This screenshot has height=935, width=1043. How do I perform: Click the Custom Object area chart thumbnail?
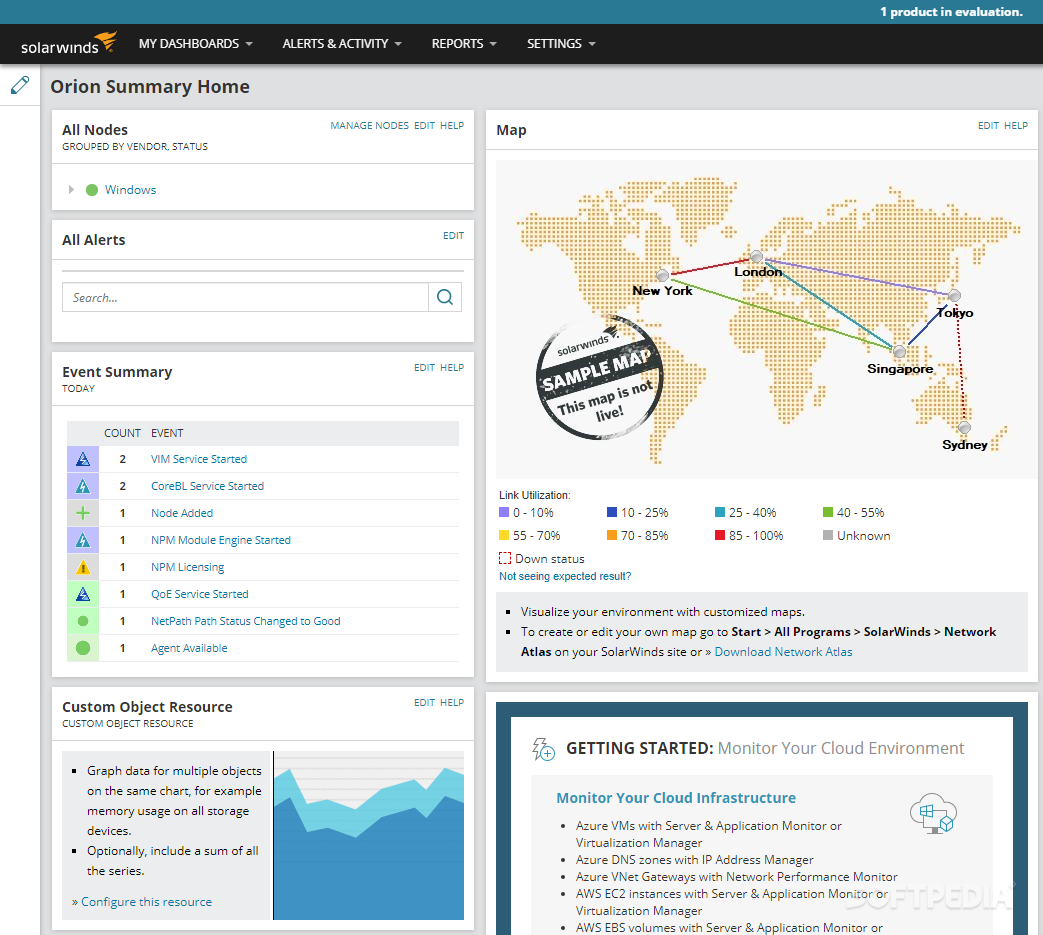tap(369, 836)
